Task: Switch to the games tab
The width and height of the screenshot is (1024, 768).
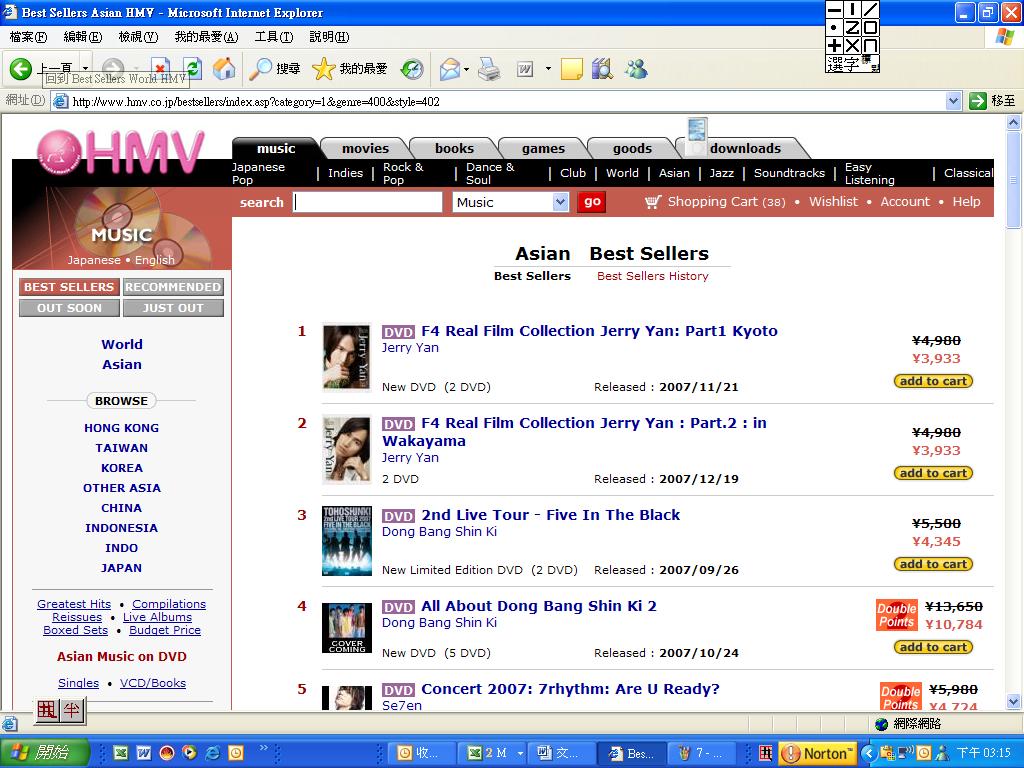Action: (543, 148)
